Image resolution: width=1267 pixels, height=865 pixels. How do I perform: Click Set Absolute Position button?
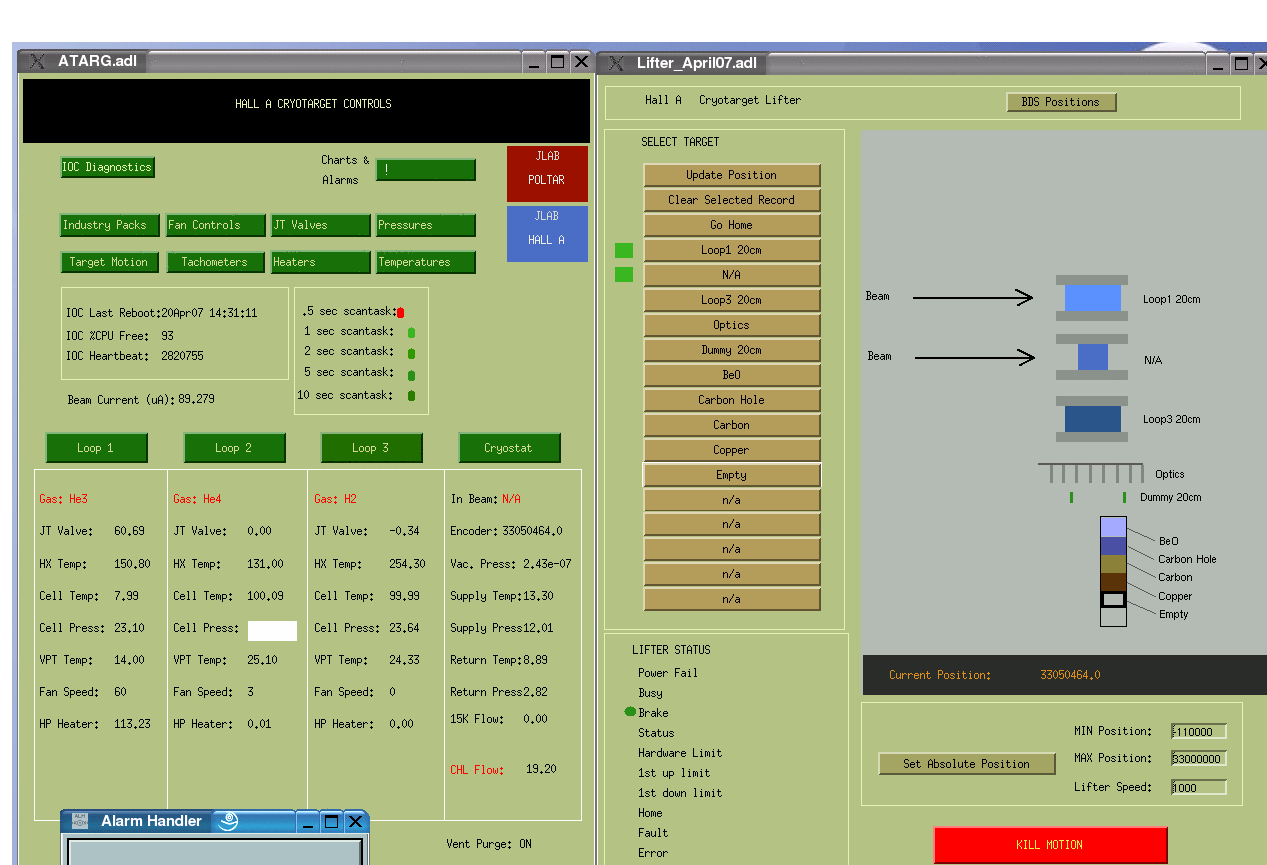[967, 764]
